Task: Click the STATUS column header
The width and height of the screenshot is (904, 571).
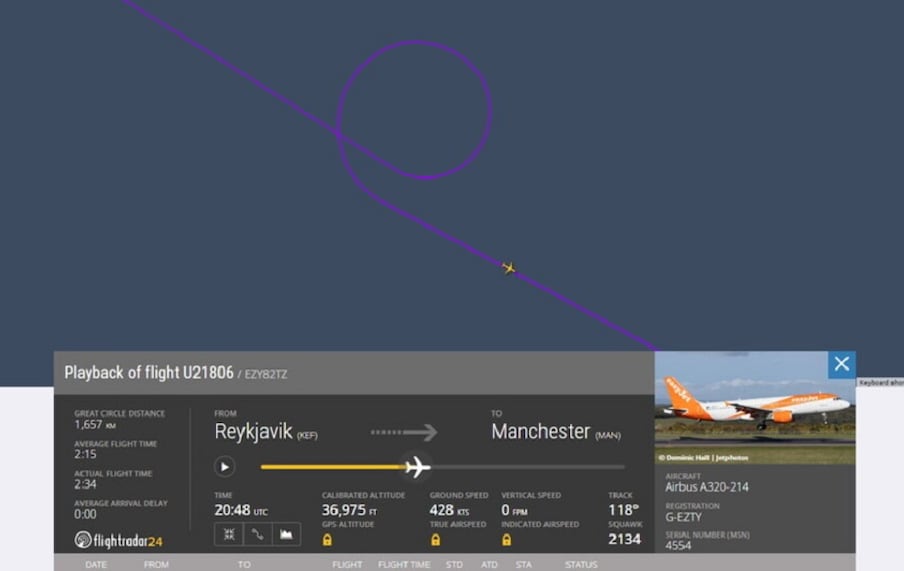Action: [x=581, y=565]
